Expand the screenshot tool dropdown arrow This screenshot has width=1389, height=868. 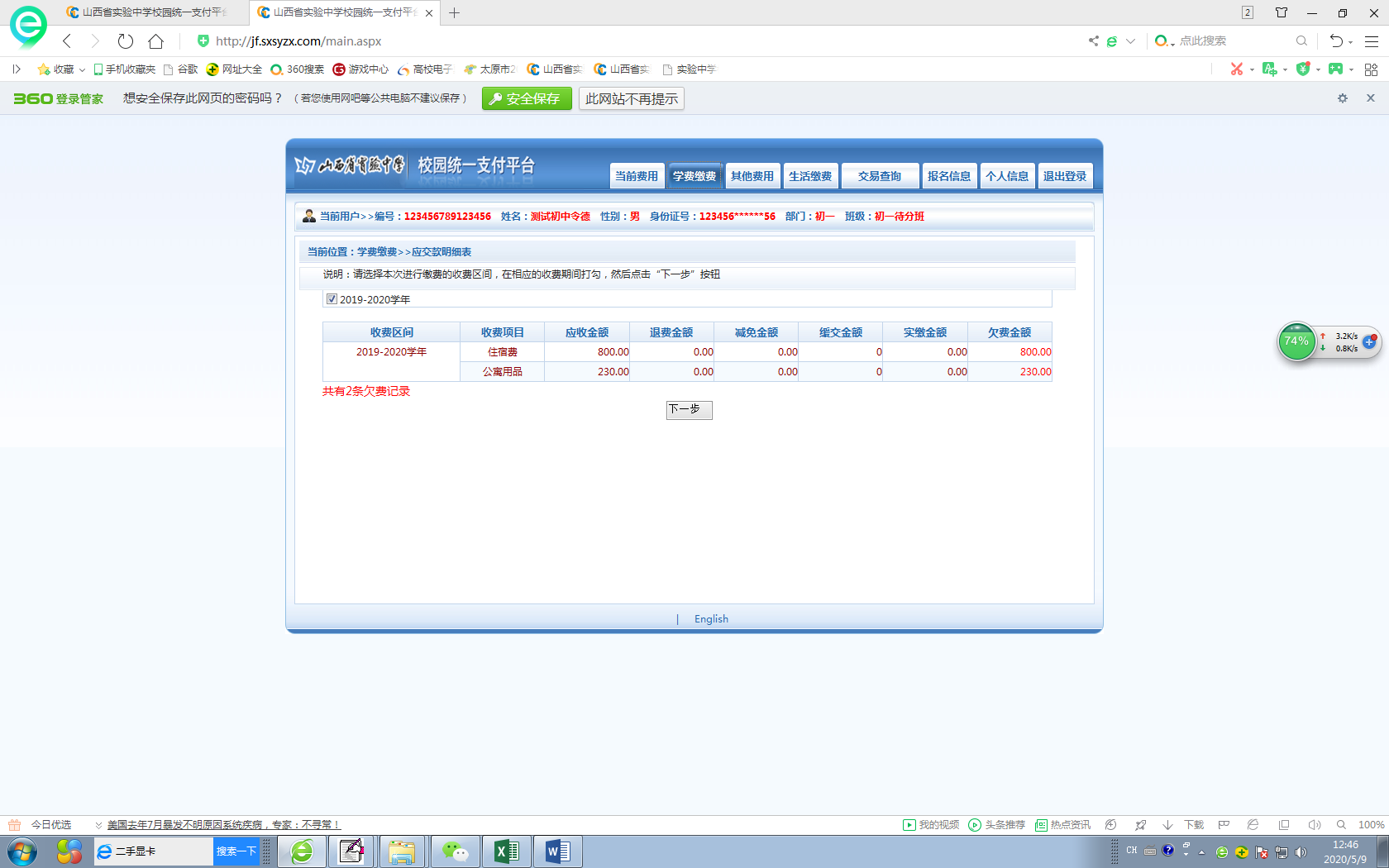pyautogui.click(x=1252, y=69)
